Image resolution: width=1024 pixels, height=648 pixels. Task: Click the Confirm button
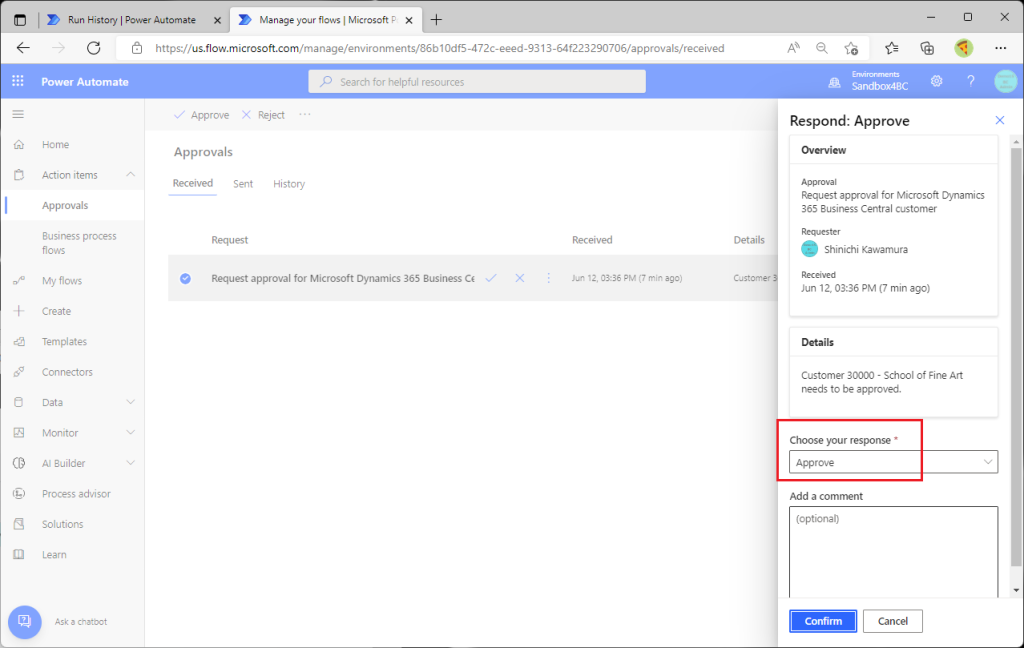point(823,621)
